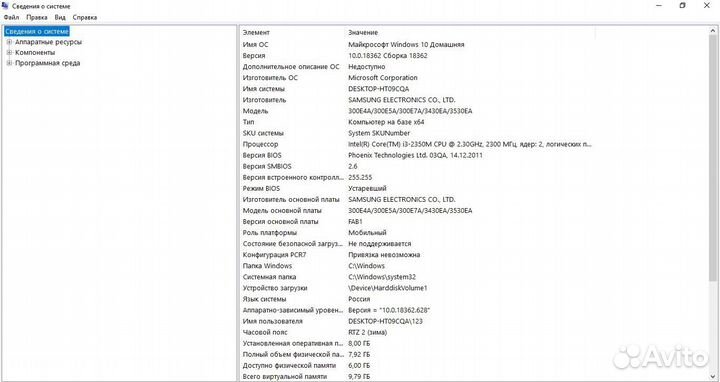The image size is (720, 382).
Task: Select the Версия row label
Action: [x=254, y=56]
